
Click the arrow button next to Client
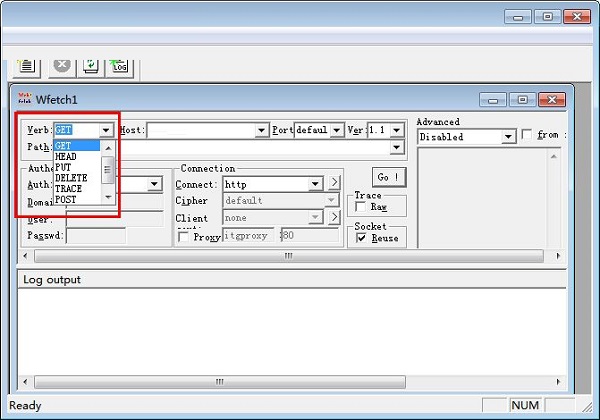point(334,217)
